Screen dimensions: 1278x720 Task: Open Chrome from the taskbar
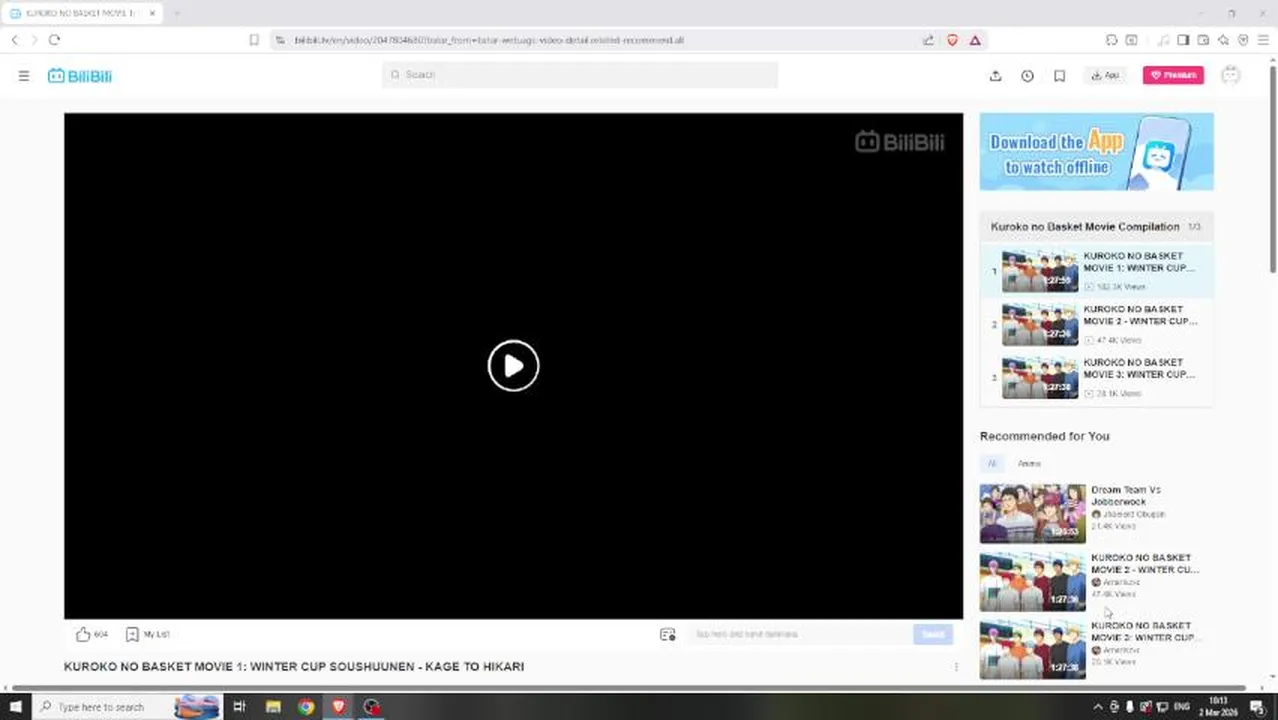(306, 707)
